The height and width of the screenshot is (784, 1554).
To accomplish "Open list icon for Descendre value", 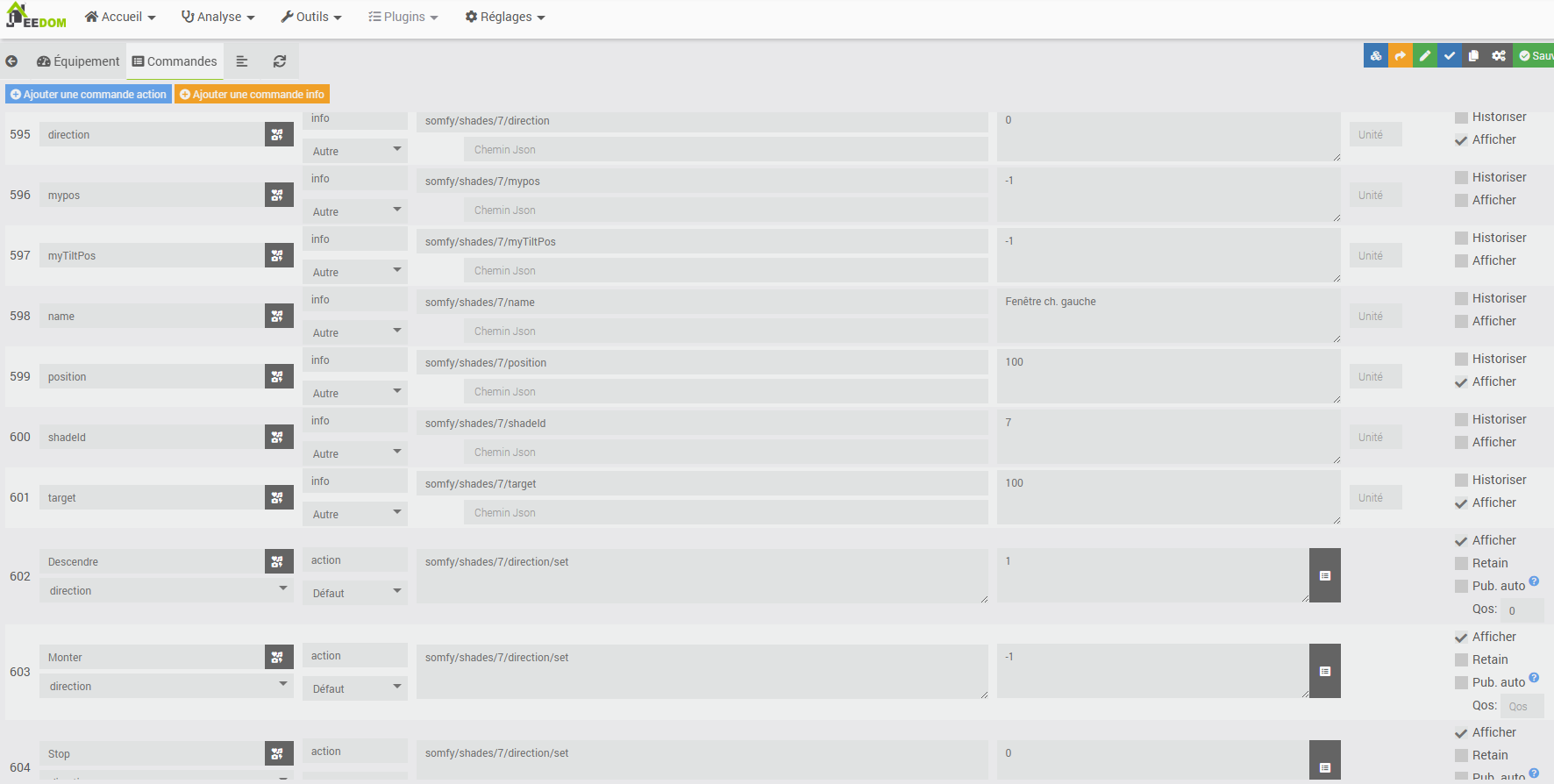I will (x=1325, y=575).
